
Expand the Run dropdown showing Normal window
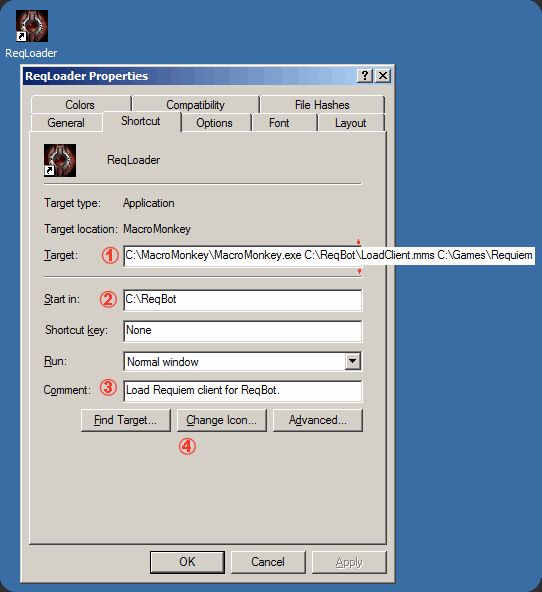click(353, 361)
